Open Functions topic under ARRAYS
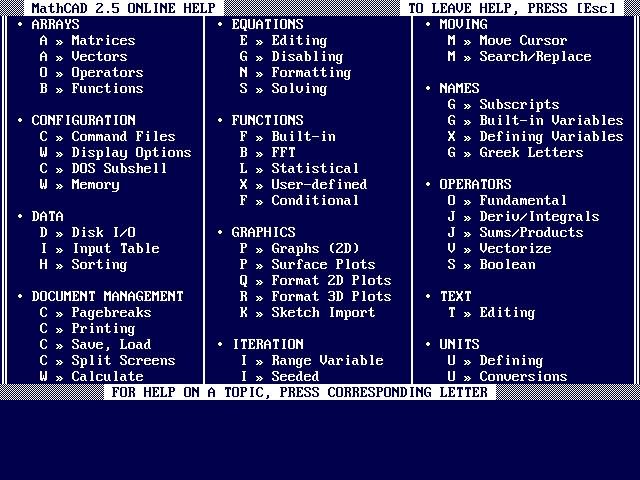This screenshot has height=480, width=640. (x=107, y=88)
